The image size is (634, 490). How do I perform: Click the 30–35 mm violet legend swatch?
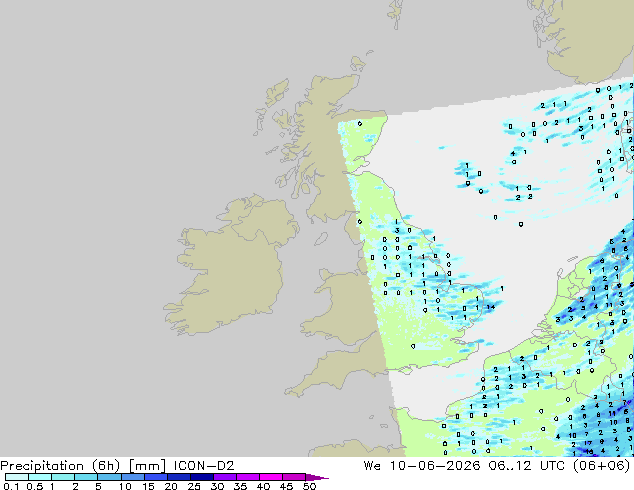(x=224, y=477)
